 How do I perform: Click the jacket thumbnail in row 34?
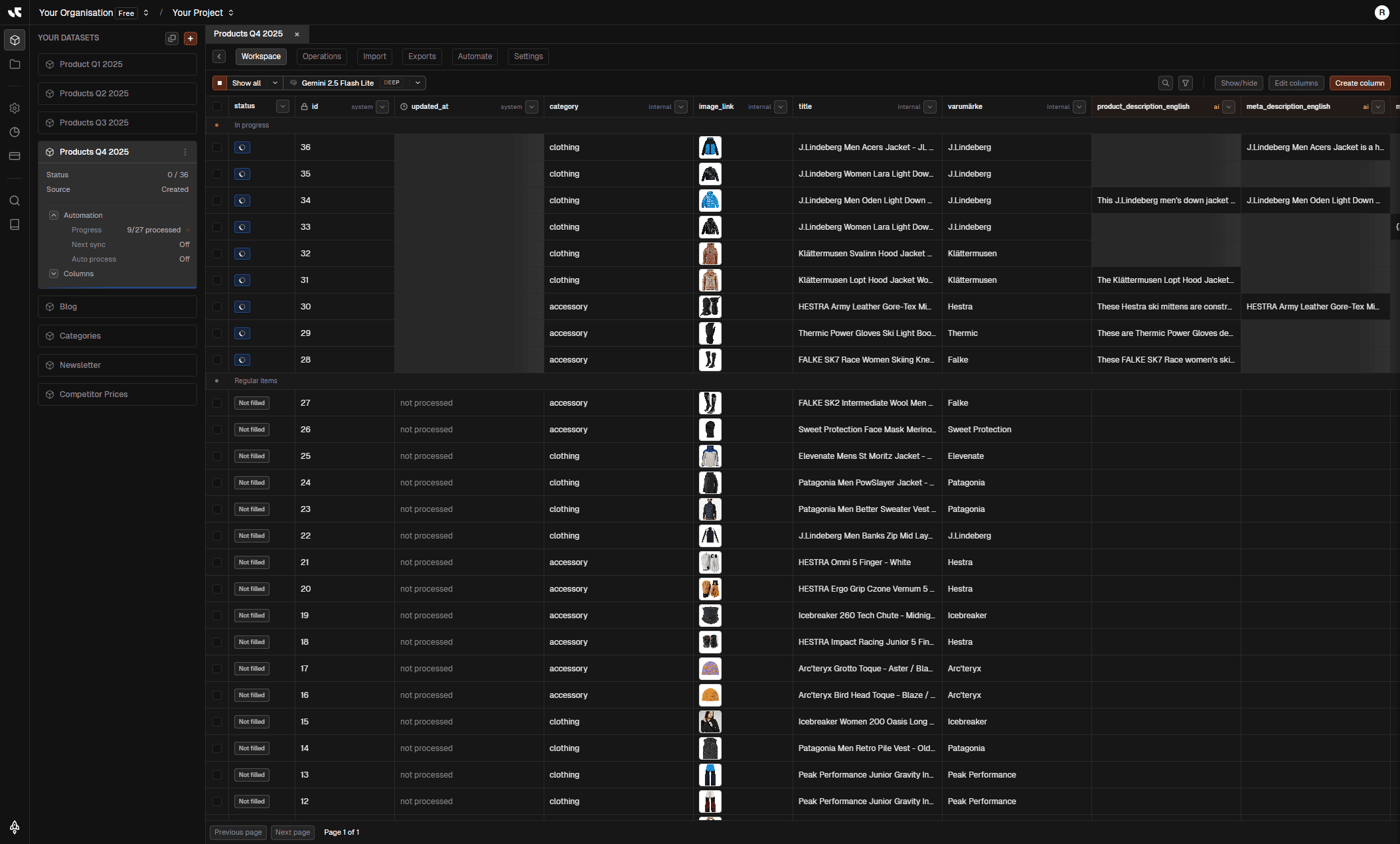710,200
